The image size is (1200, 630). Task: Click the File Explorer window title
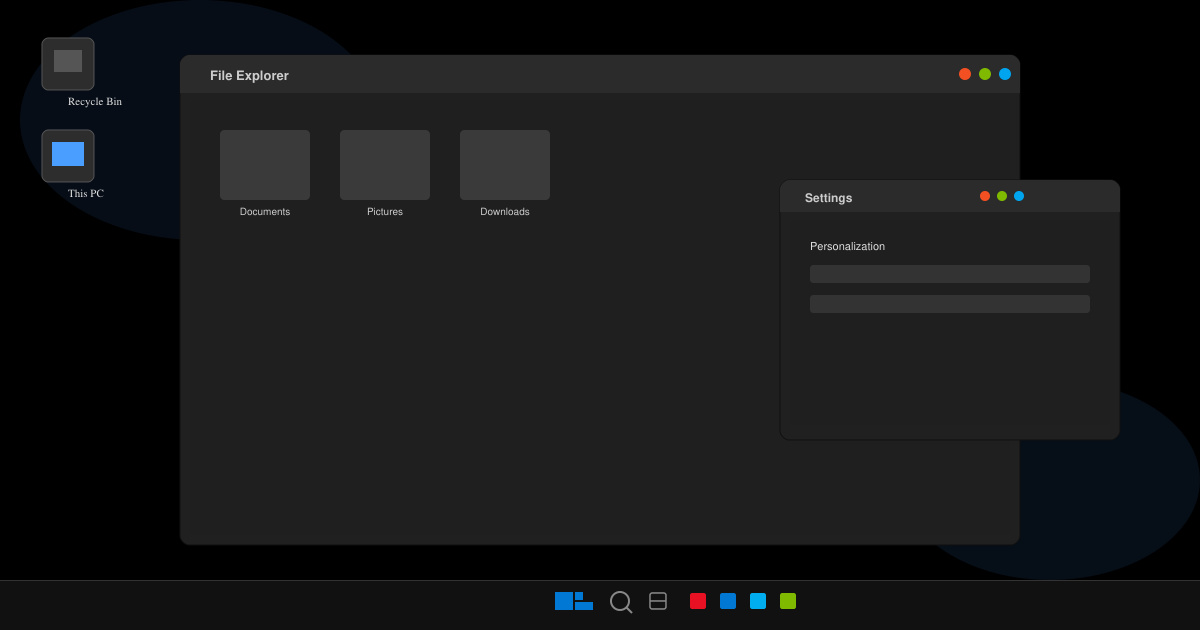[249, 76]
